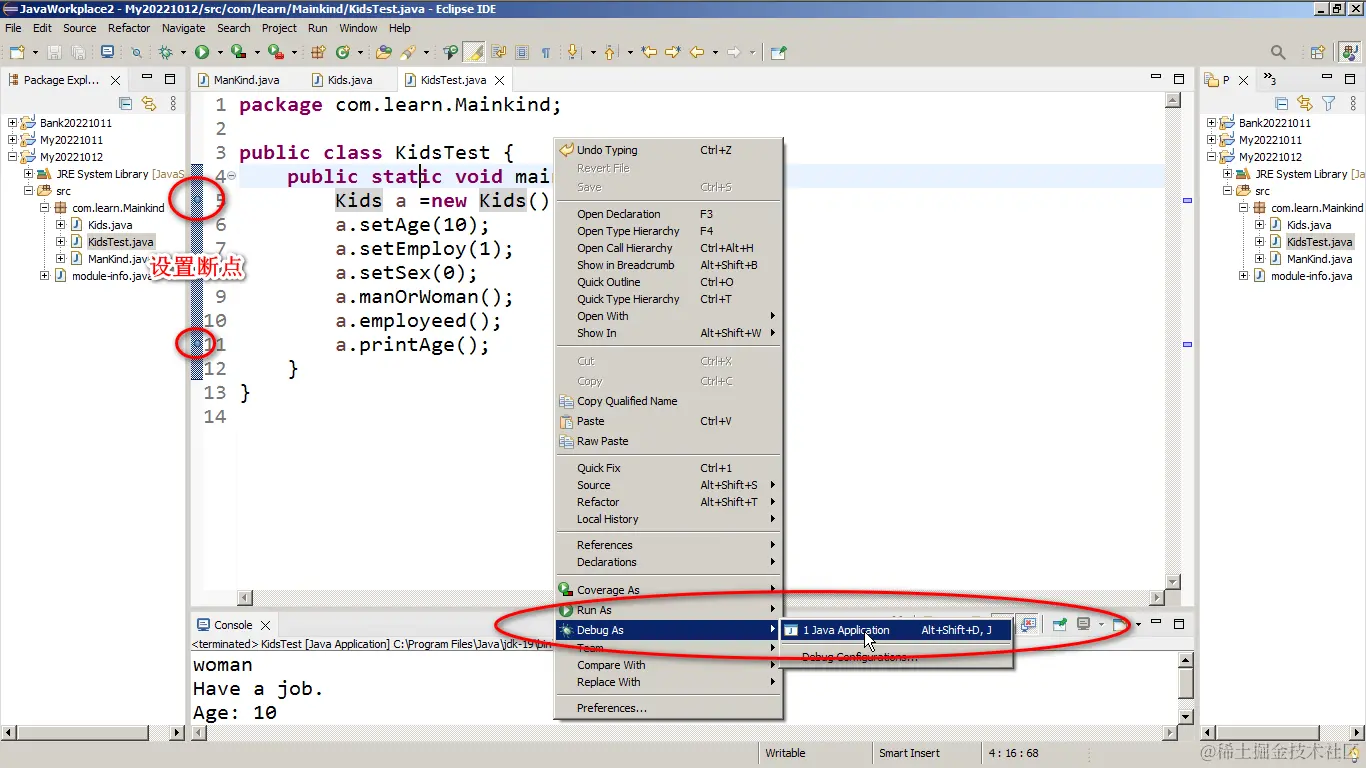Collapse My20221012 in left Package Explorer
The height and width of the screenshot is (768, 1366).
(x=13, y=157)
